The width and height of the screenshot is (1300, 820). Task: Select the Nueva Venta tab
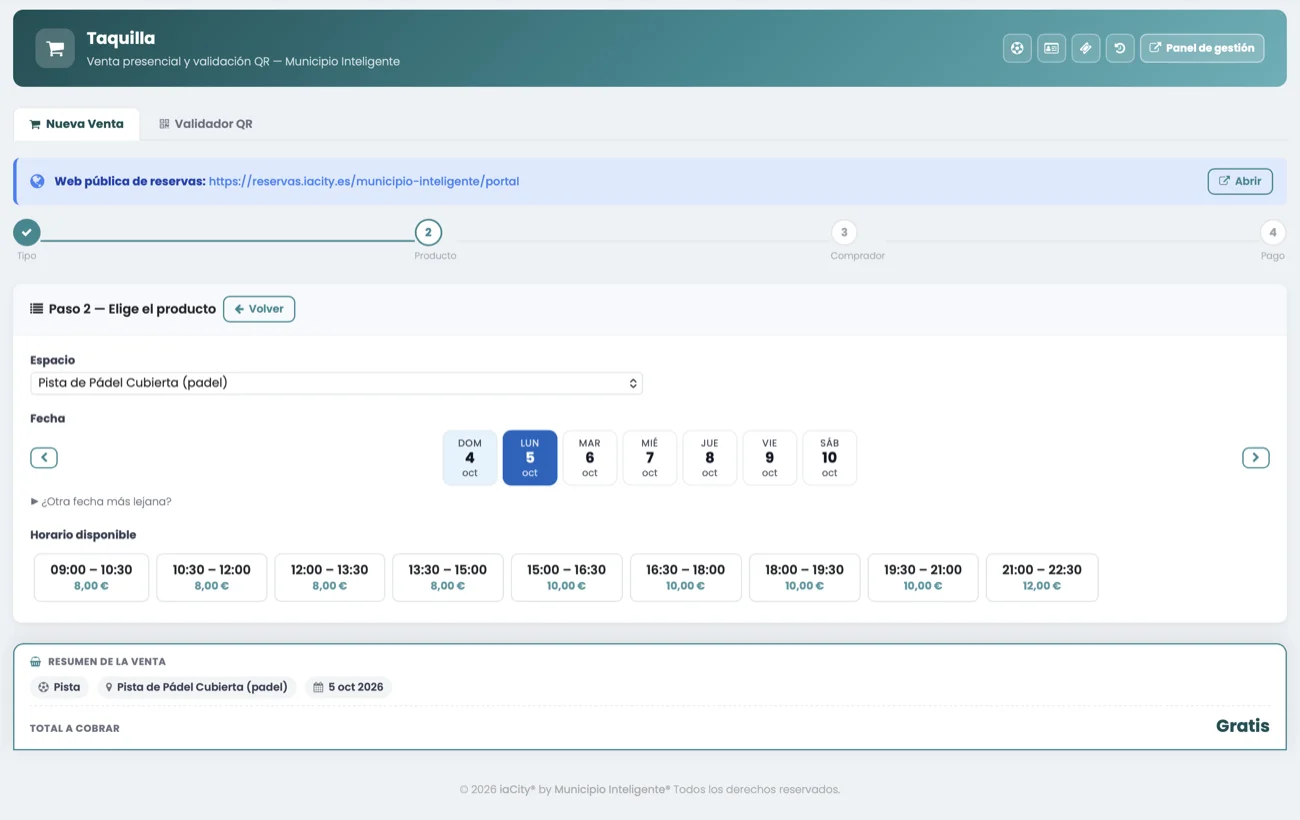tap(77, 124)
